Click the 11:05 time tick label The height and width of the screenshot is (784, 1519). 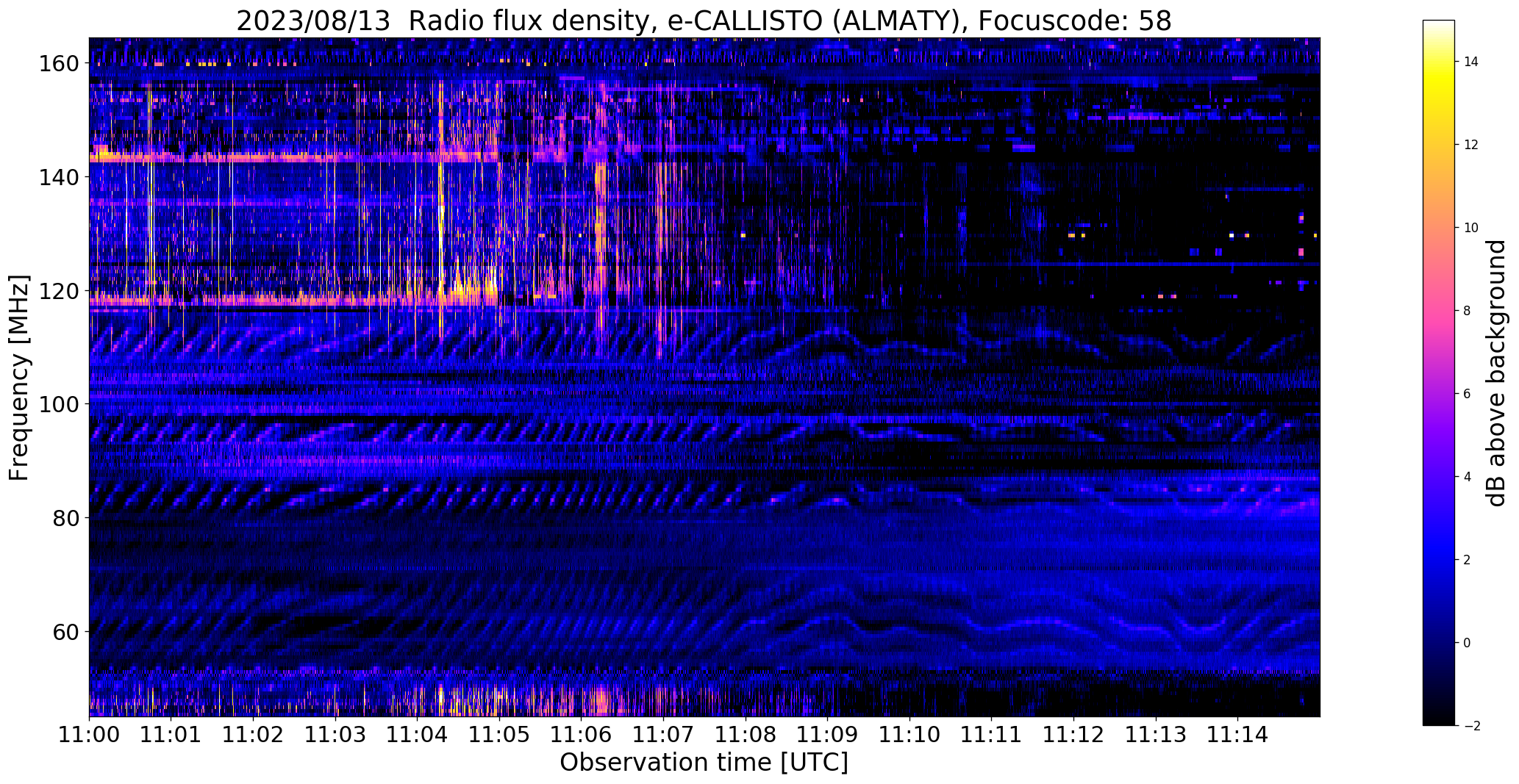499,733
